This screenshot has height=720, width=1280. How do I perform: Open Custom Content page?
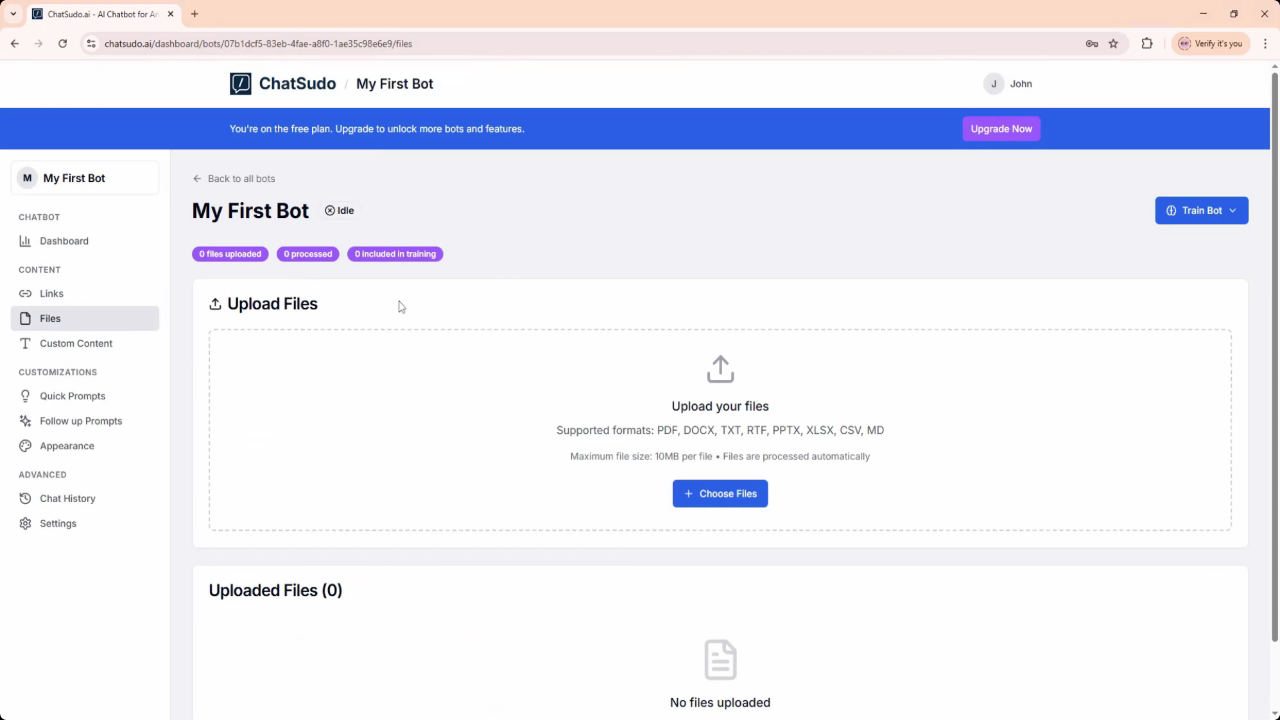point(85,343)
